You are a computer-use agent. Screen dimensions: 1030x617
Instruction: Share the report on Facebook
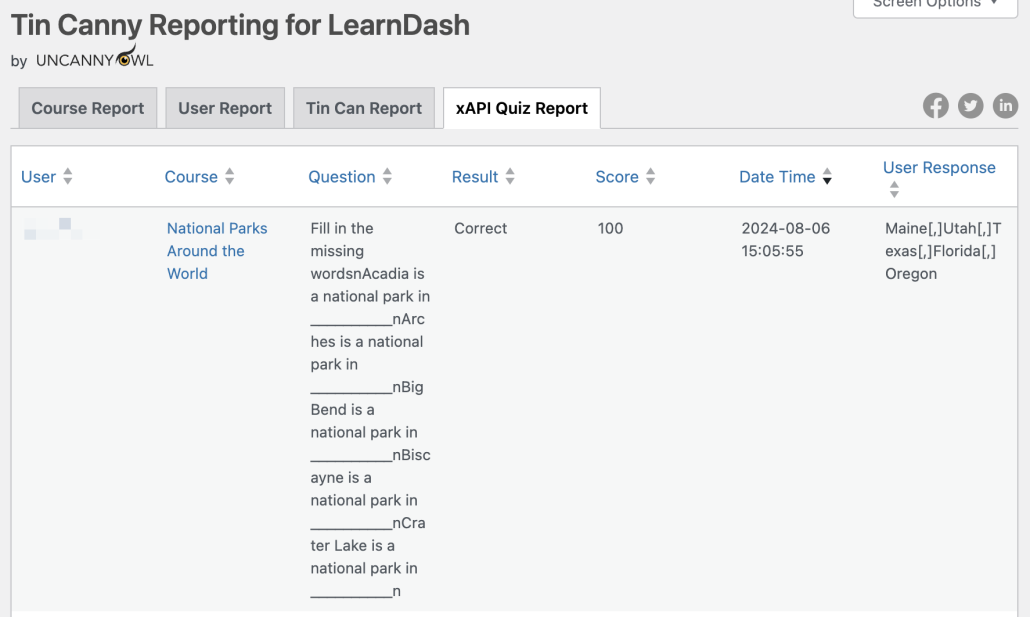935,104
